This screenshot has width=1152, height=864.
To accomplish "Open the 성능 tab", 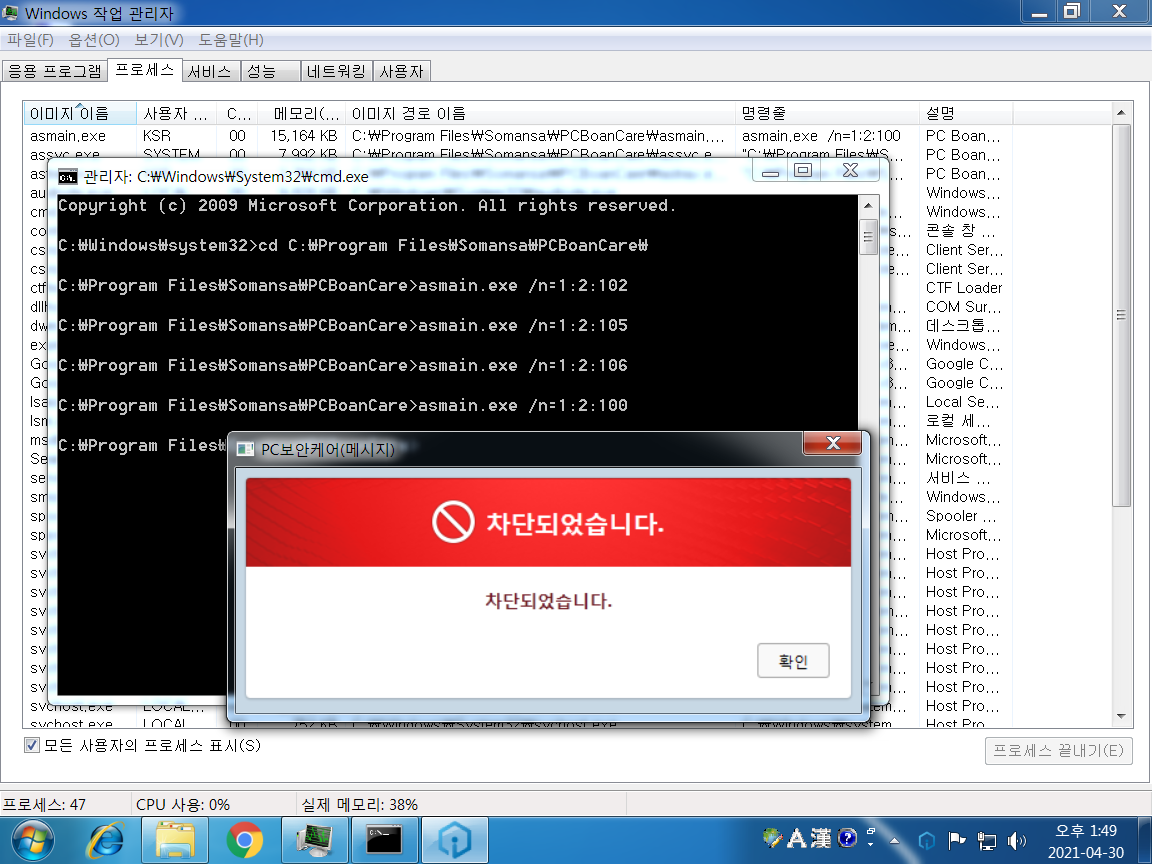I will click(270, 71).
